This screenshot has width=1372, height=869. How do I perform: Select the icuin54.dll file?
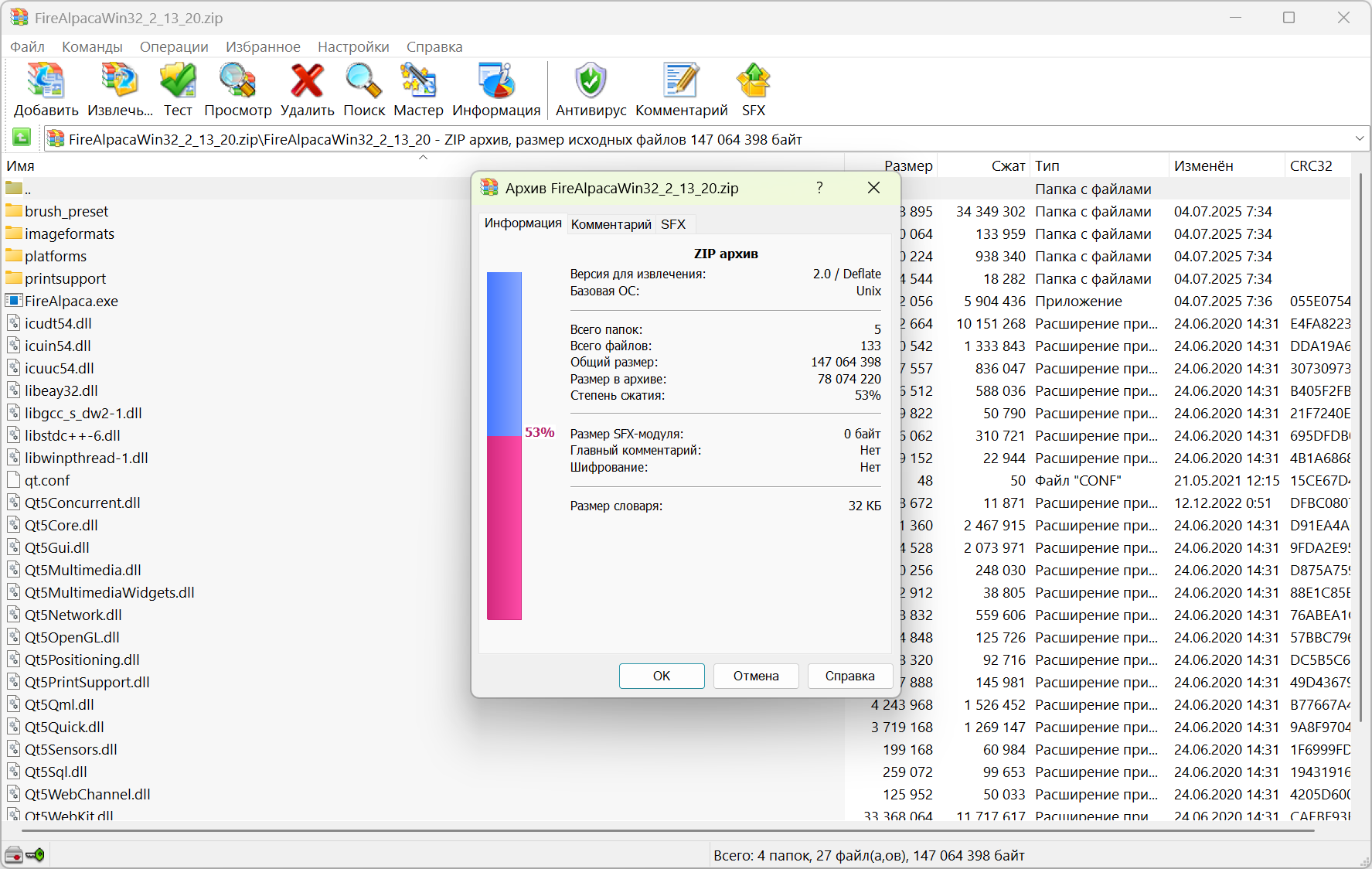(x=49, y=346)
